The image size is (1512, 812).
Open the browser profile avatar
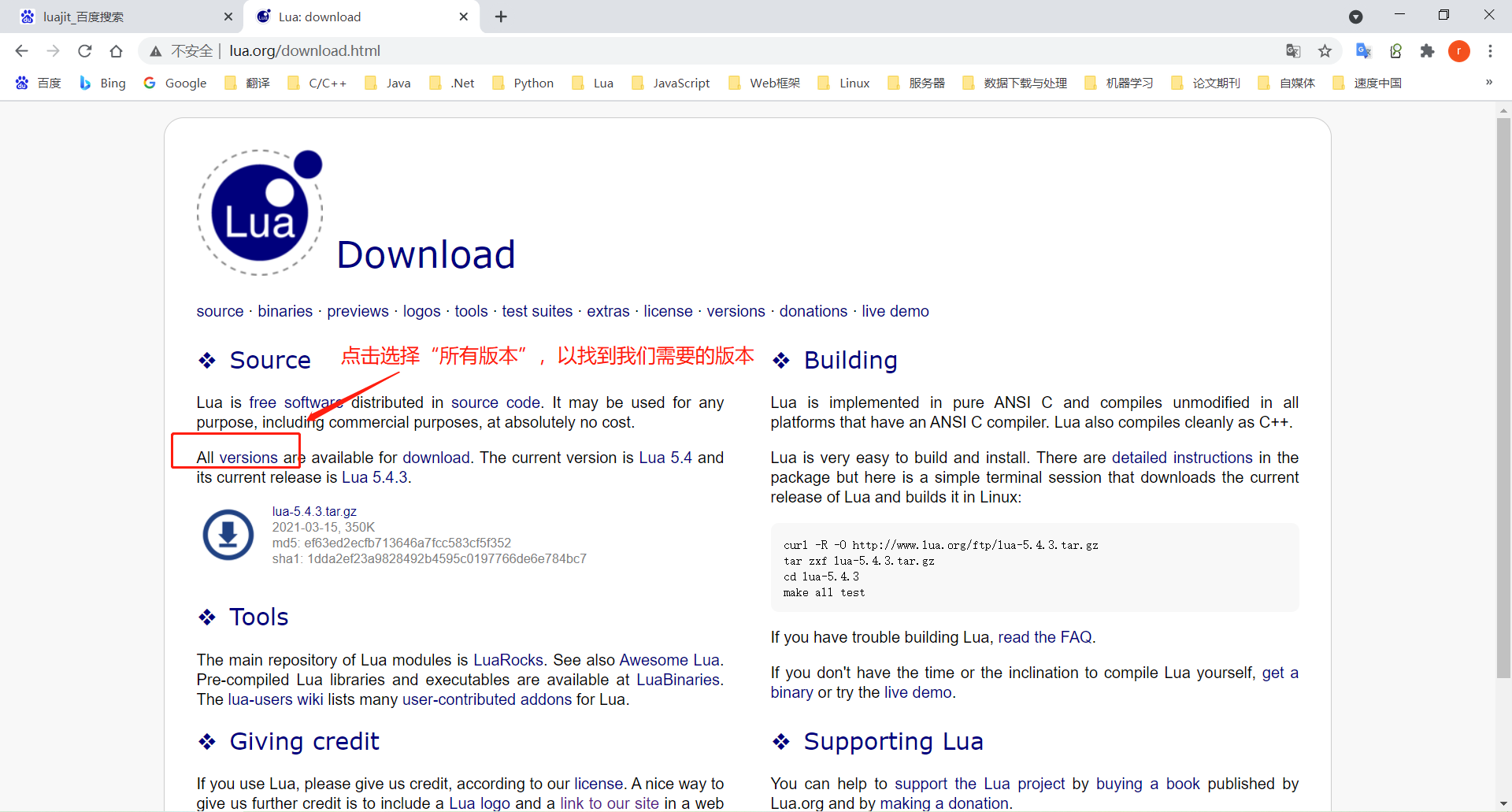click(x=1459, y=50)
